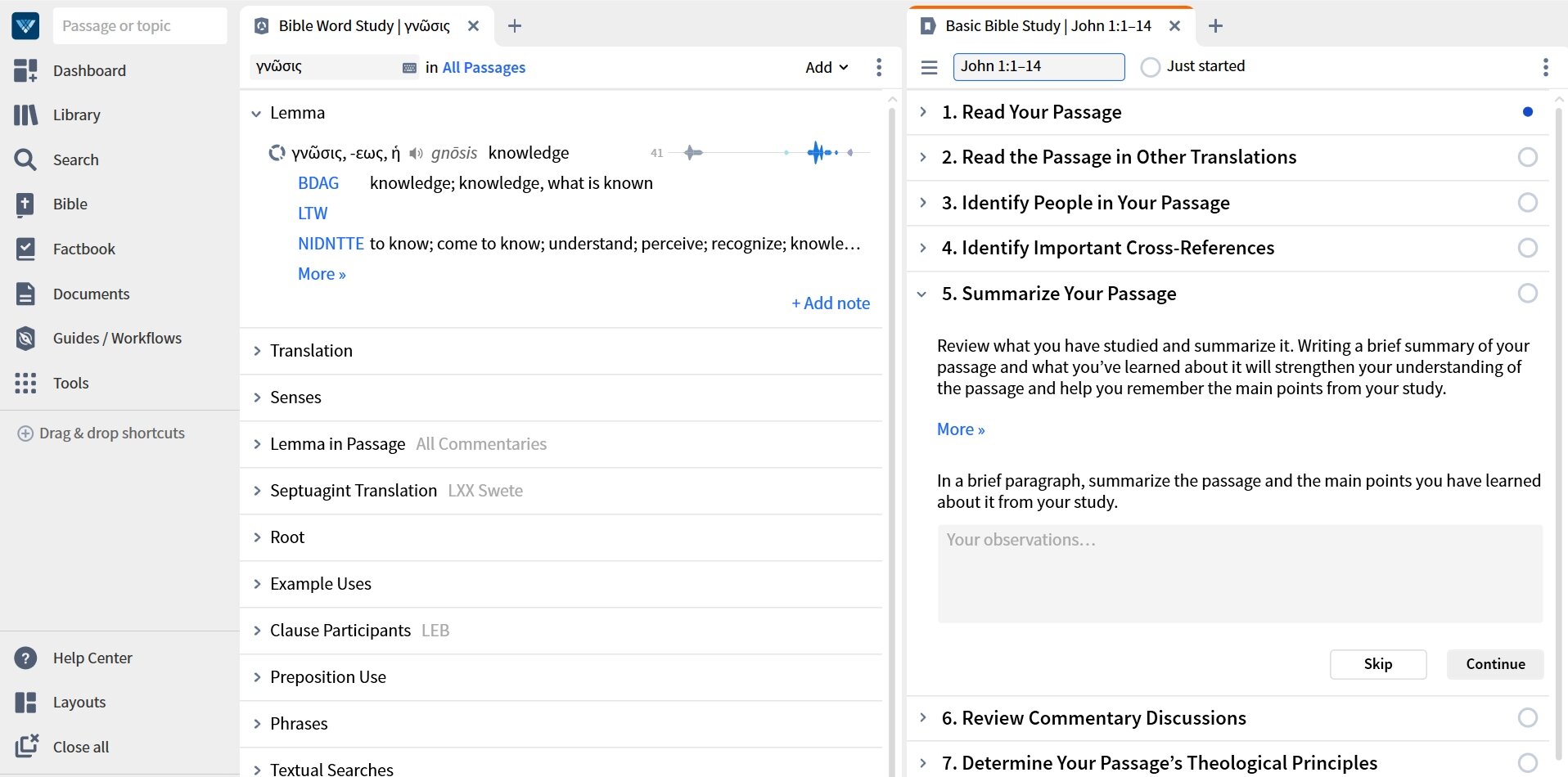This screenshot has width=1568, height=777.
Task: Open the BDAG lexicon entry
Action: coord(318,182)
